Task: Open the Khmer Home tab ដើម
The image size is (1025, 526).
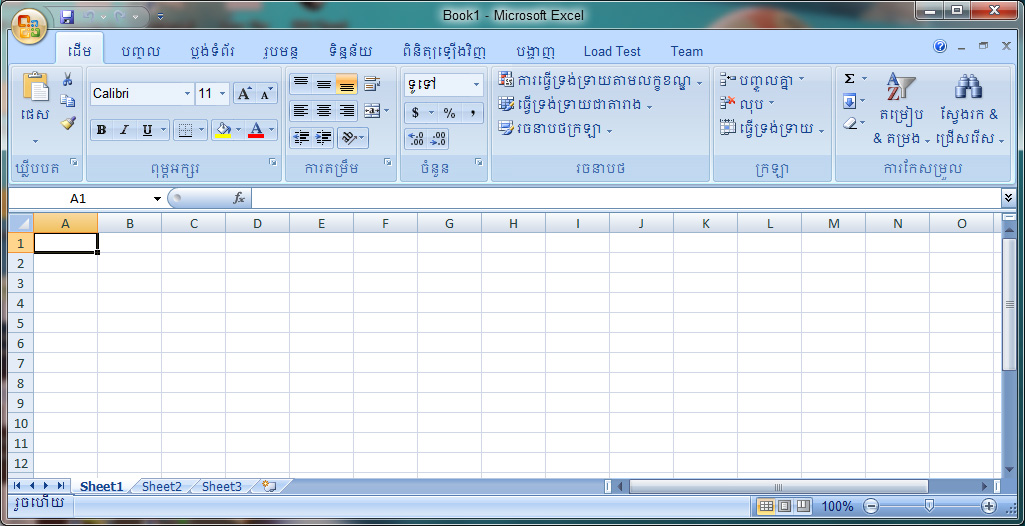Action: [79, 51]
